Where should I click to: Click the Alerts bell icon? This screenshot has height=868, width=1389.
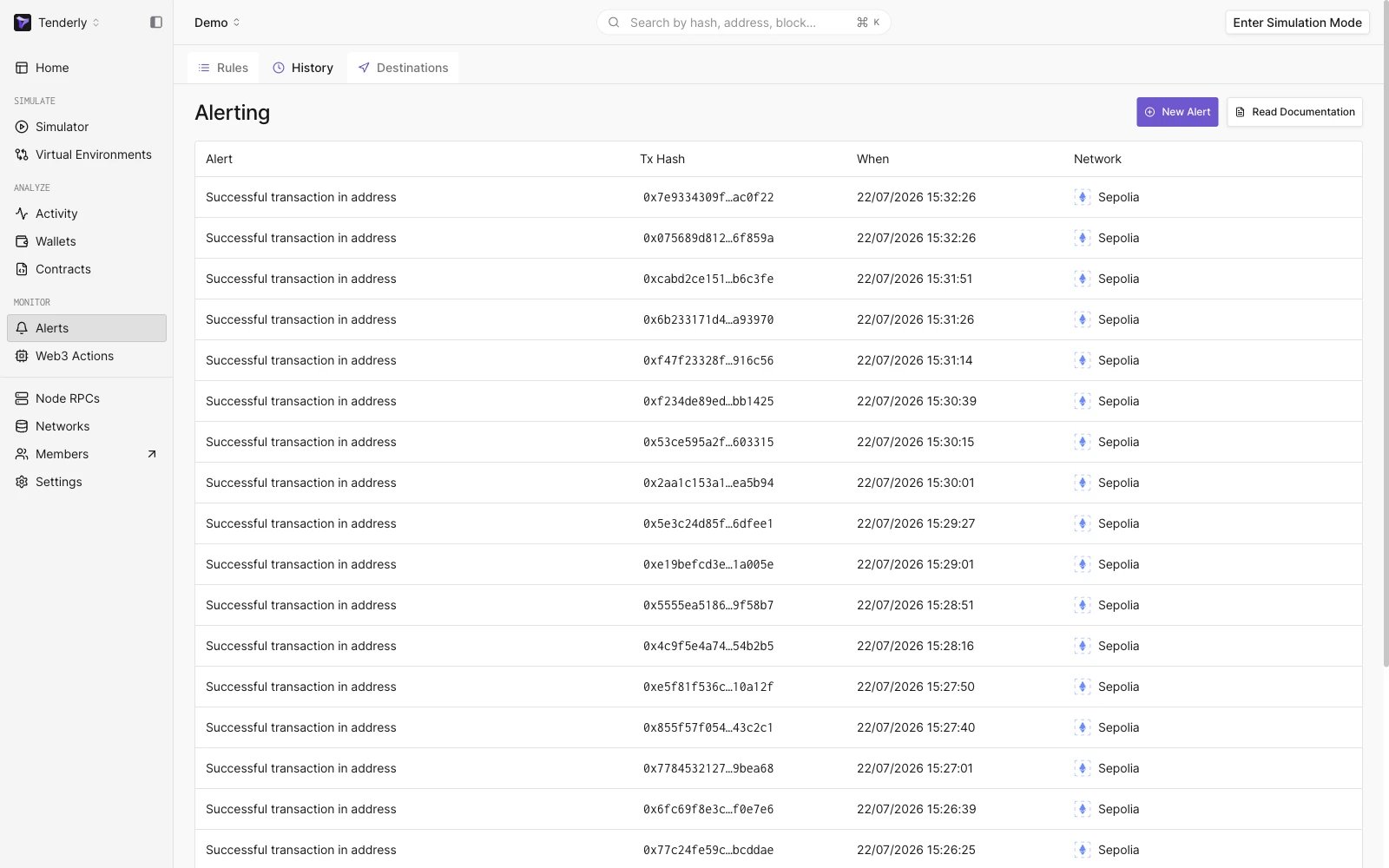[x=22, y=328]
